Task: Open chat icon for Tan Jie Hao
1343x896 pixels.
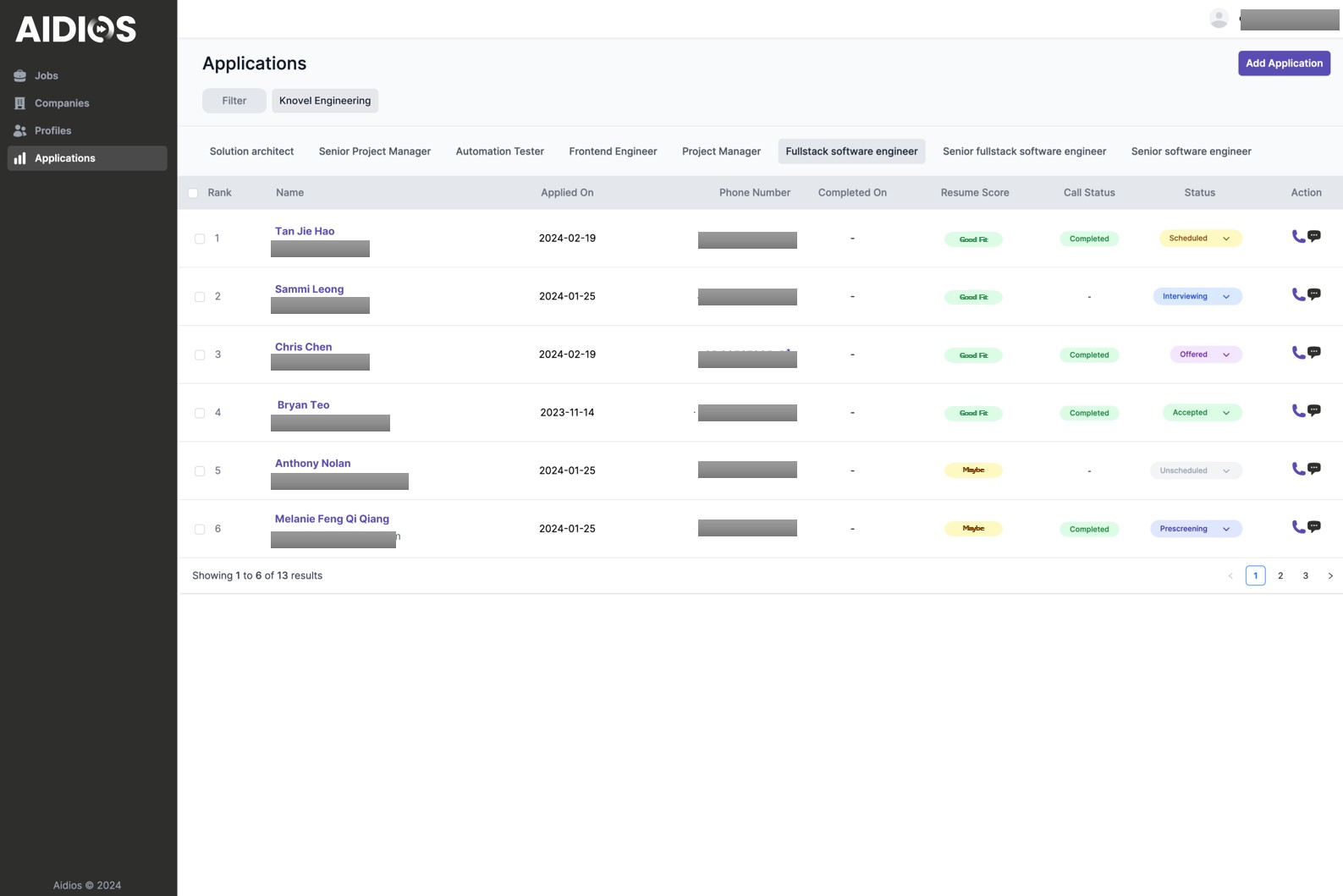Action: [1314, 236]
